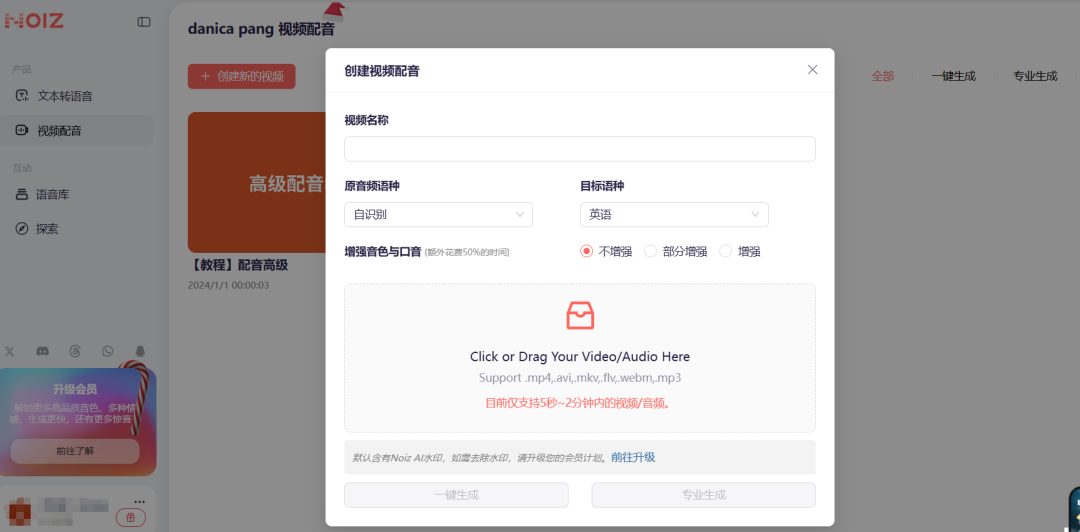Image resolution: width=1080 pixels, height=532 pixels.
Task: Click the Threads social icon
Action: (x=75, y=351)
